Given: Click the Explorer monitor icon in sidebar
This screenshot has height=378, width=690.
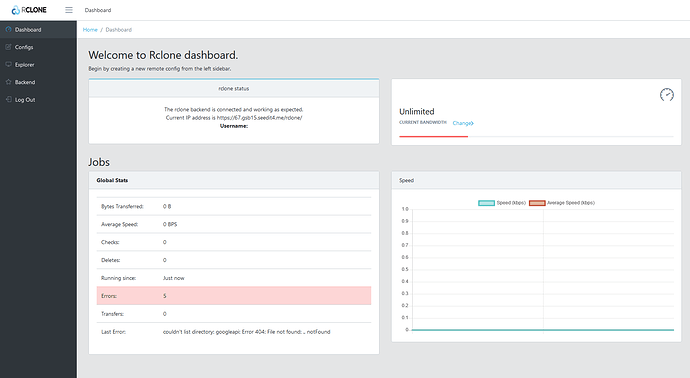Looking at the screenshot, I should [8, 64].
